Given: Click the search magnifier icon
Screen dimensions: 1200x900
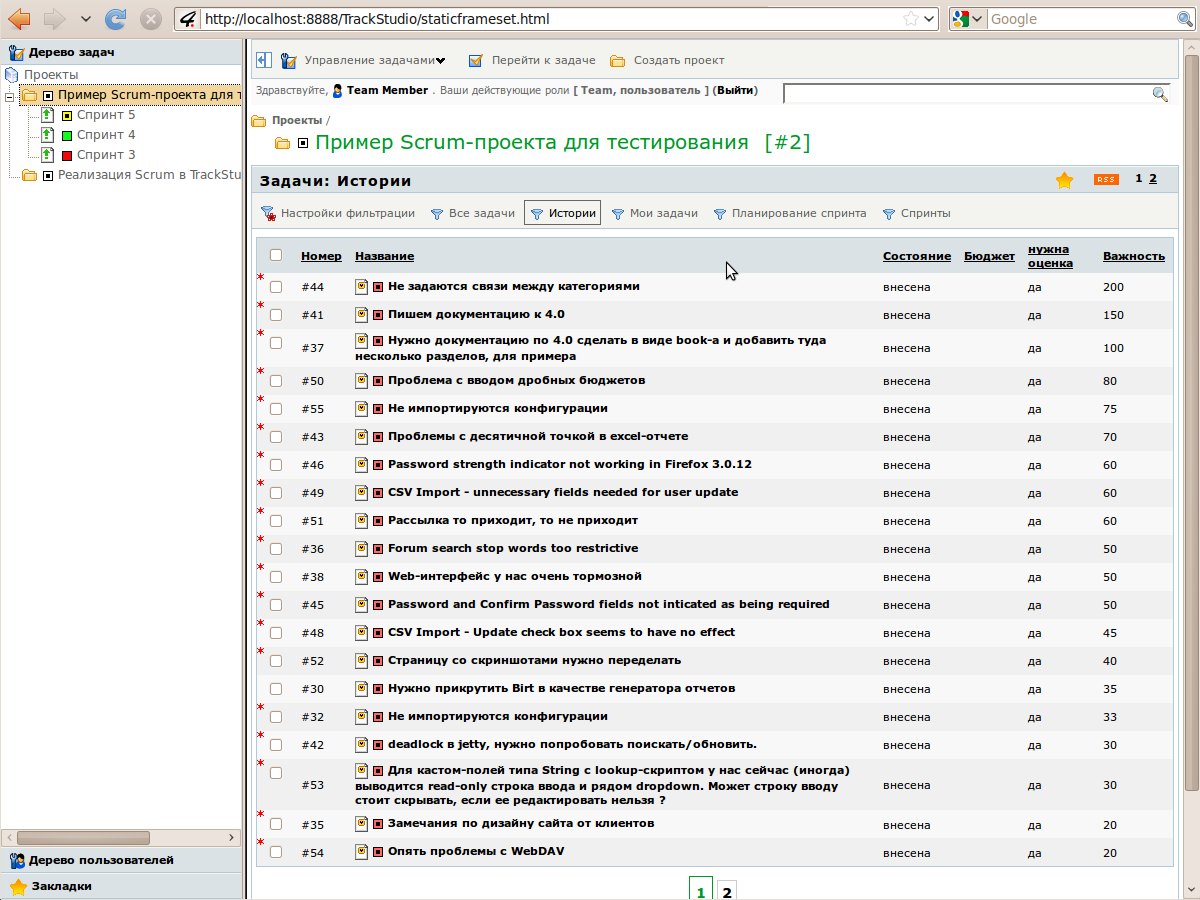Looking at the screenshot, I should [1160, 94].
